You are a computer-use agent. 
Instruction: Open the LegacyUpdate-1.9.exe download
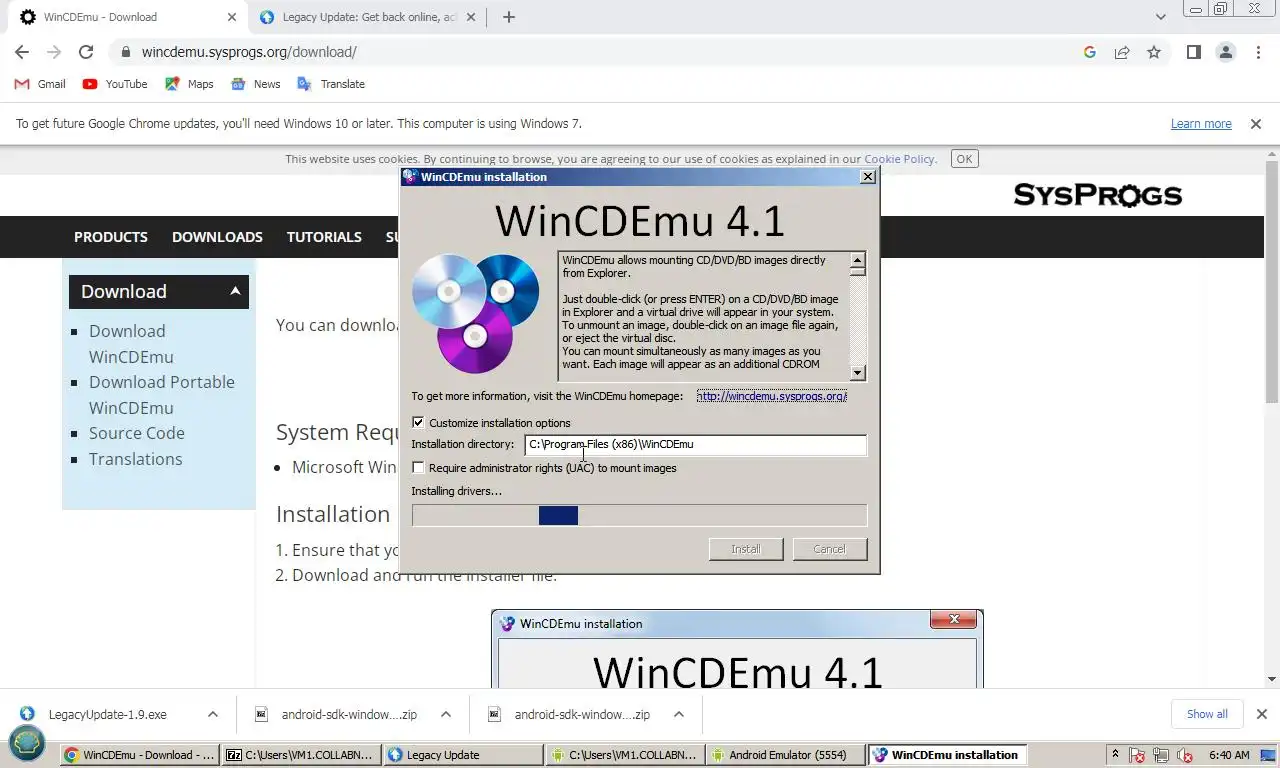(x=108, y=714)
